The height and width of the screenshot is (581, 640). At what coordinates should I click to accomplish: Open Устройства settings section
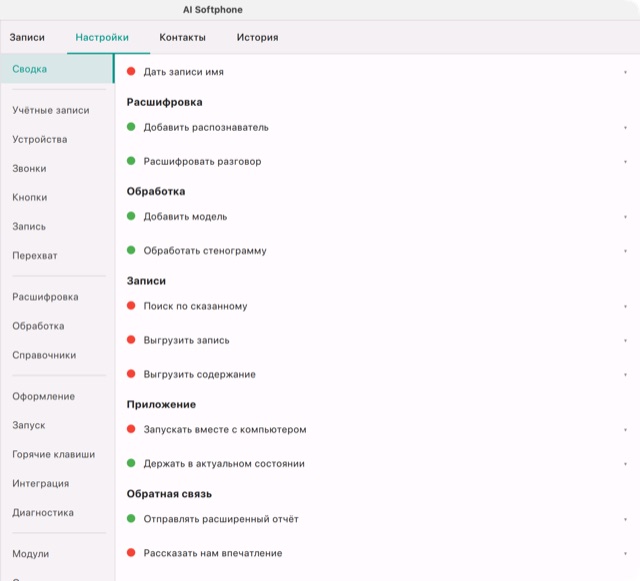pyautogui.click(x=40, y=139)
